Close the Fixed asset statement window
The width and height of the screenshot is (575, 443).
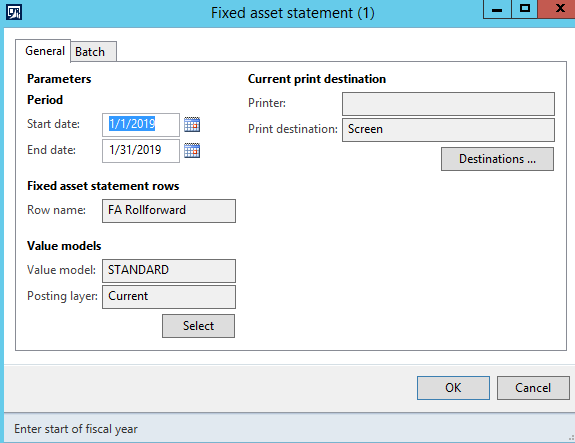[x=556, y=9]
